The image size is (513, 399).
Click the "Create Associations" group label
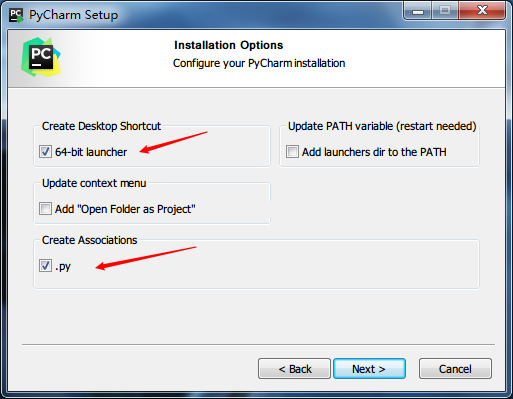click(89, 240)
